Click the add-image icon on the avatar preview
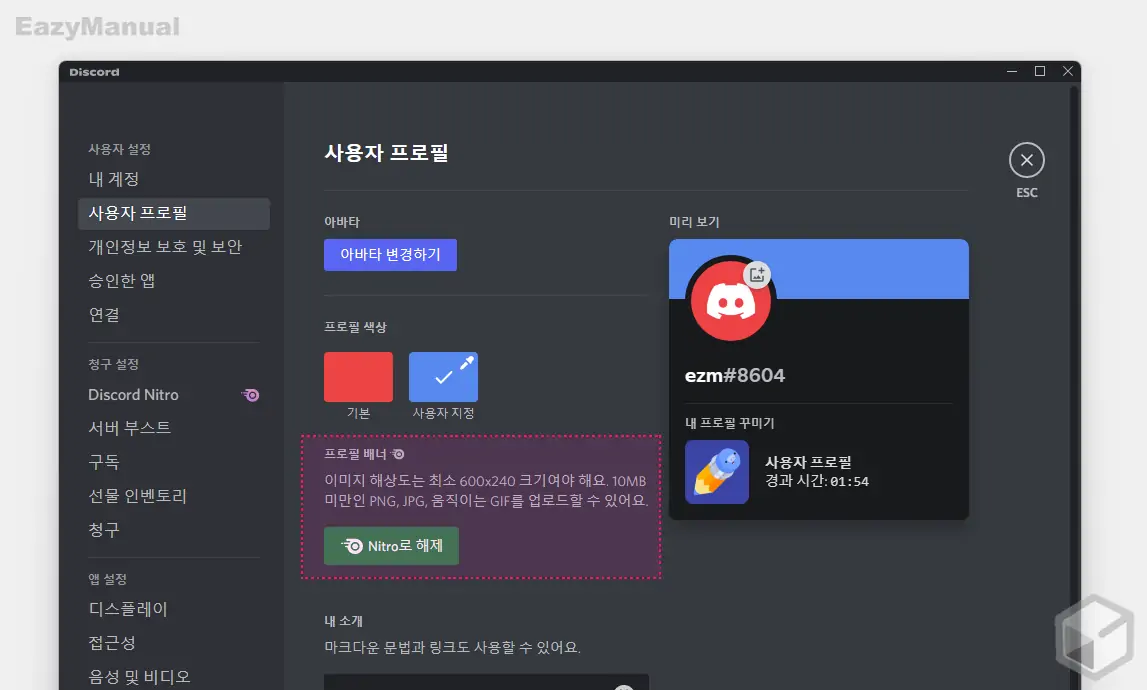Image resolution: width=1147 pixels, height=690 pixels. (757, 272)
